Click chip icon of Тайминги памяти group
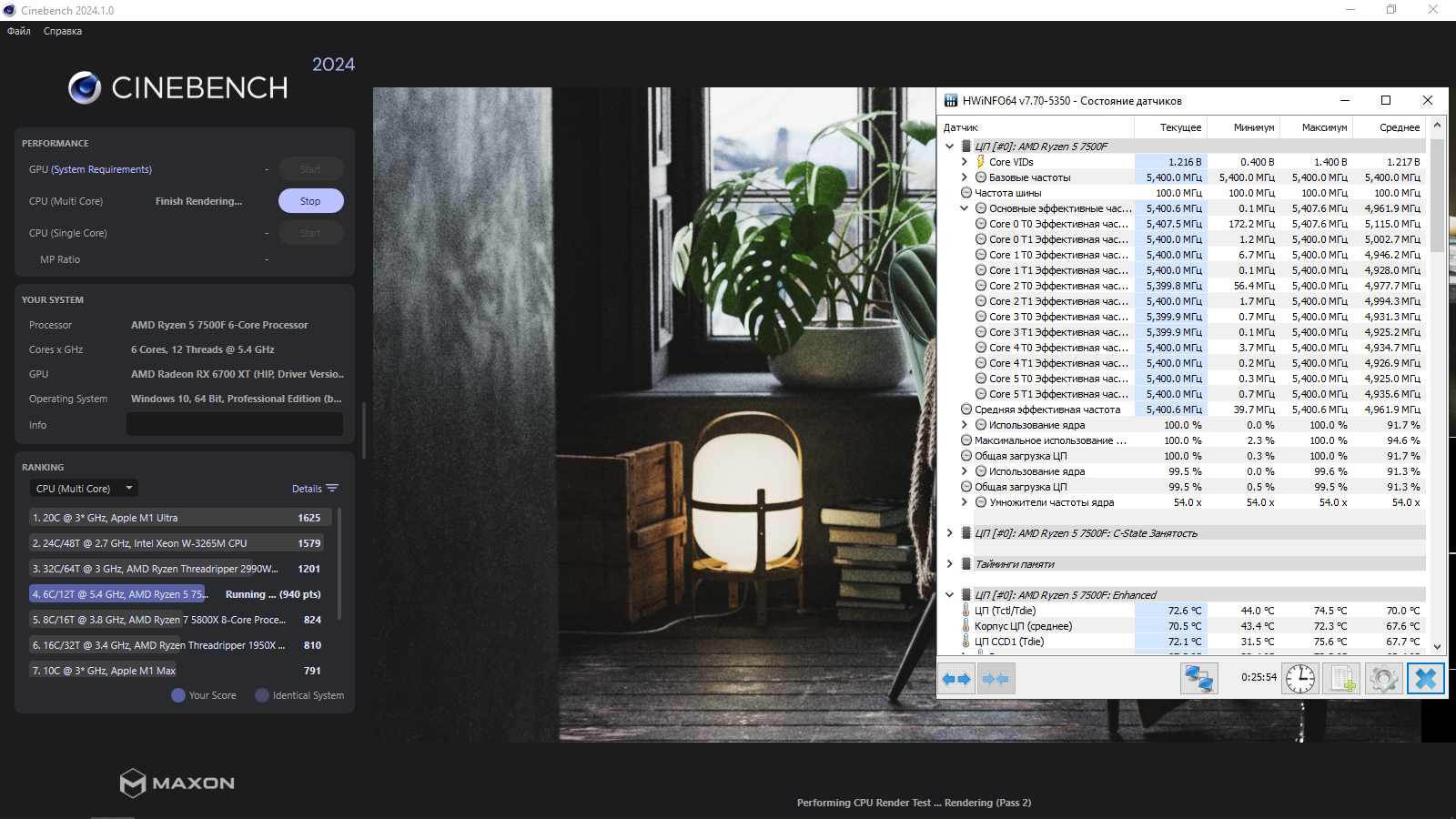1456x819 pixels. coord(966,564)
